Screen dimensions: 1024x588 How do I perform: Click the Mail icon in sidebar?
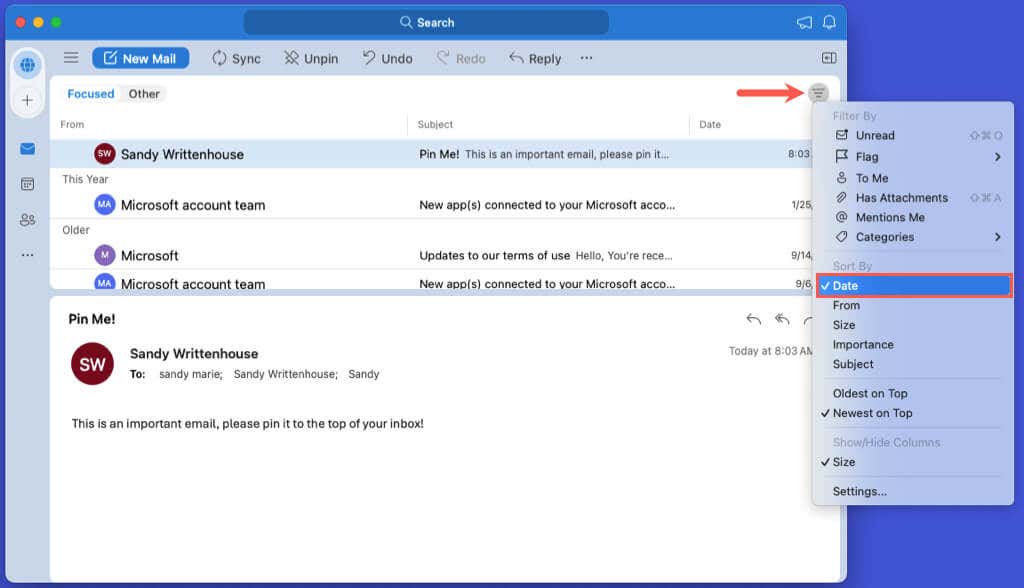pos(27,149)
